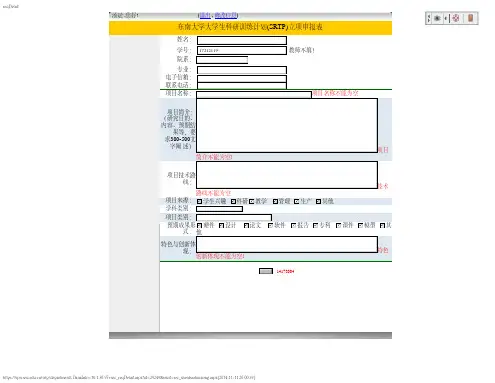Click the up/down arrows on the floating toolbar

[429, 18]
